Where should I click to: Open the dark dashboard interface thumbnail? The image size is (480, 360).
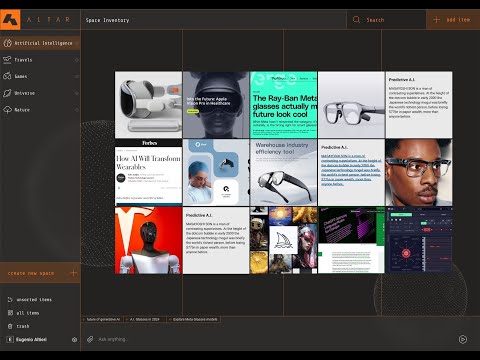419,240
